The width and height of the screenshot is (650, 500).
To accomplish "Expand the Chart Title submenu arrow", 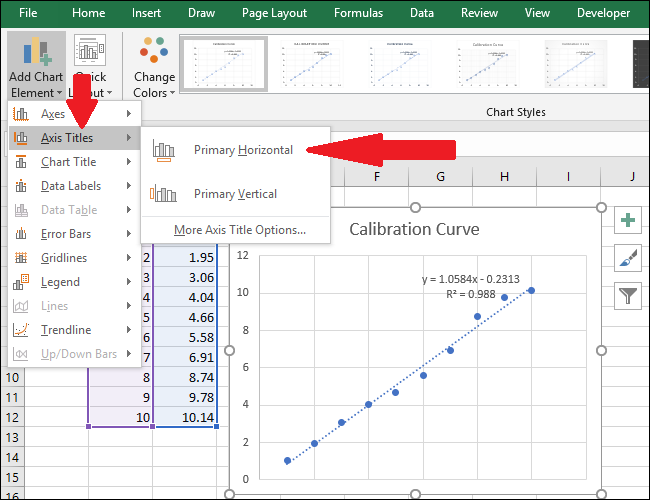I will coord(129,162).
